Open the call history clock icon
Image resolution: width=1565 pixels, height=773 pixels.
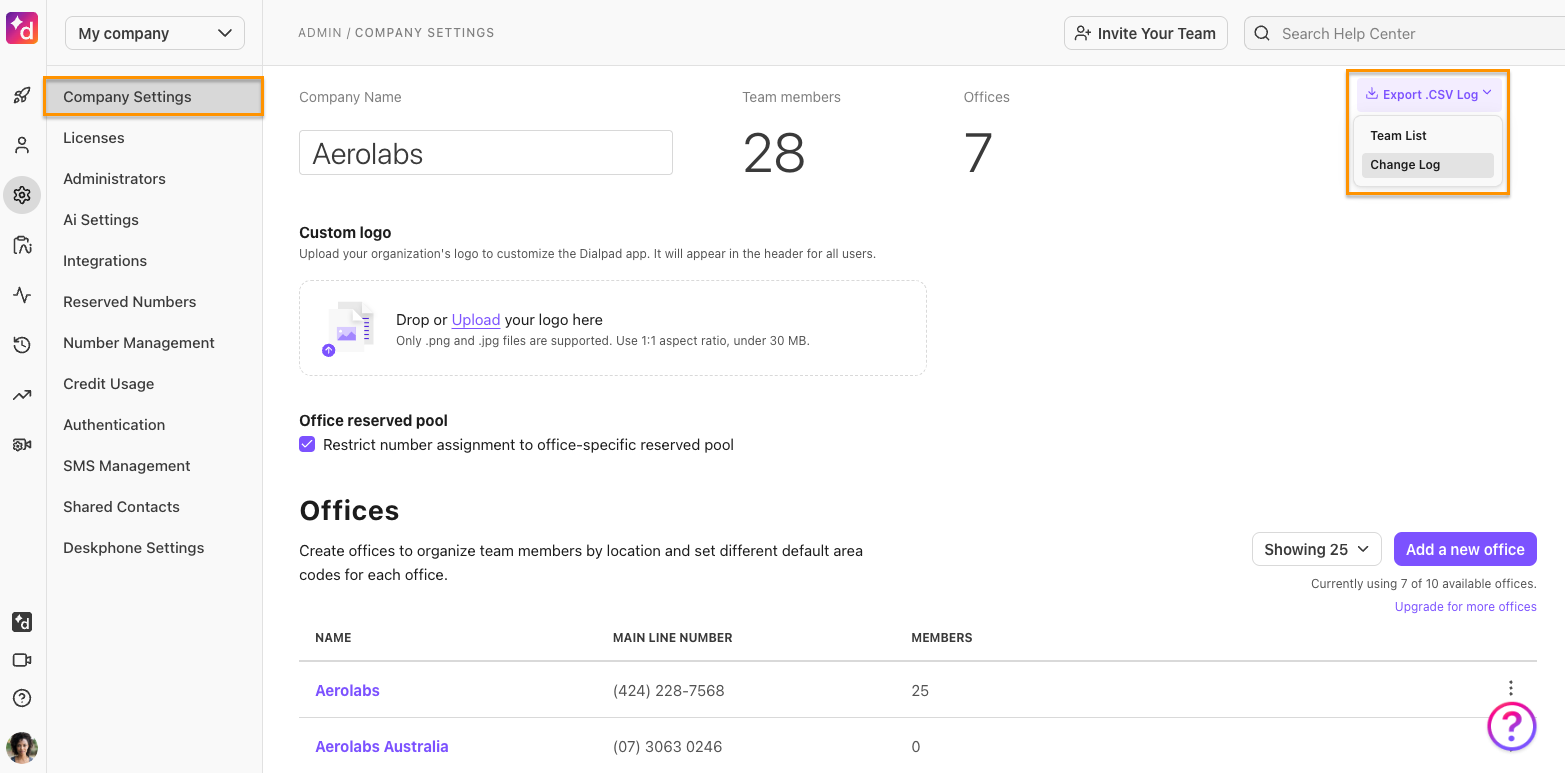pos(22,345)
